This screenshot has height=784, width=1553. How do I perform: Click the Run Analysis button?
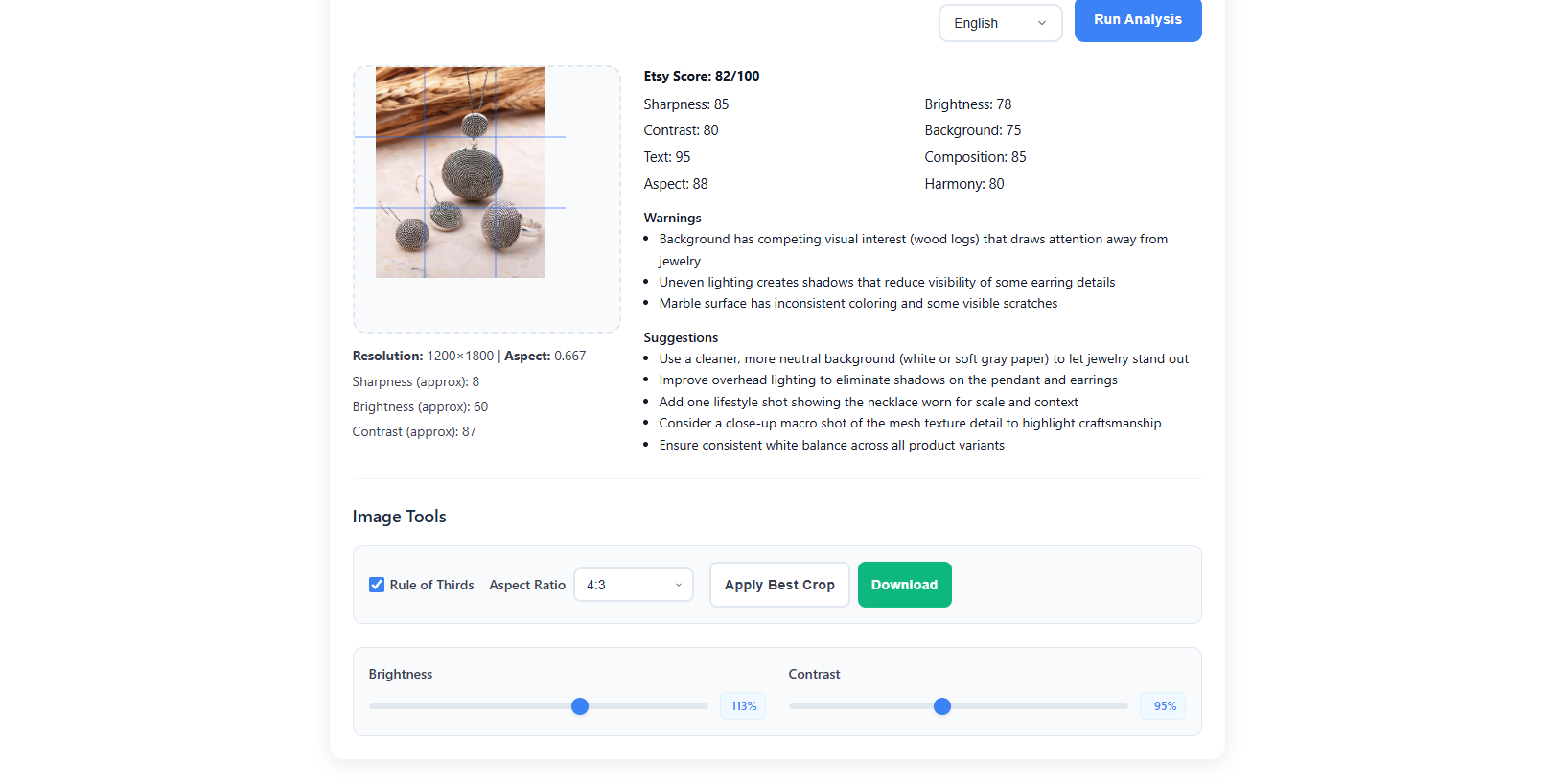[x=1138, y=19]
